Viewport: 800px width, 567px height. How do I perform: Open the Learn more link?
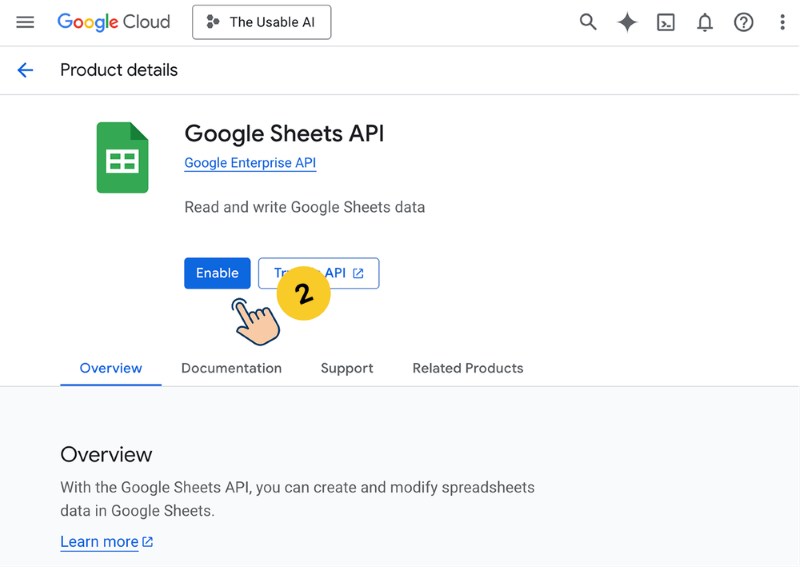click(x=99, y=541)
